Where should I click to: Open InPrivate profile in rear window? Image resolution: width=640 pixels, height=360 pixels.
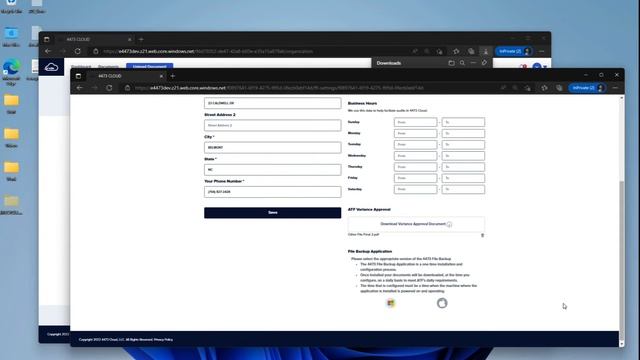point(514,51)
